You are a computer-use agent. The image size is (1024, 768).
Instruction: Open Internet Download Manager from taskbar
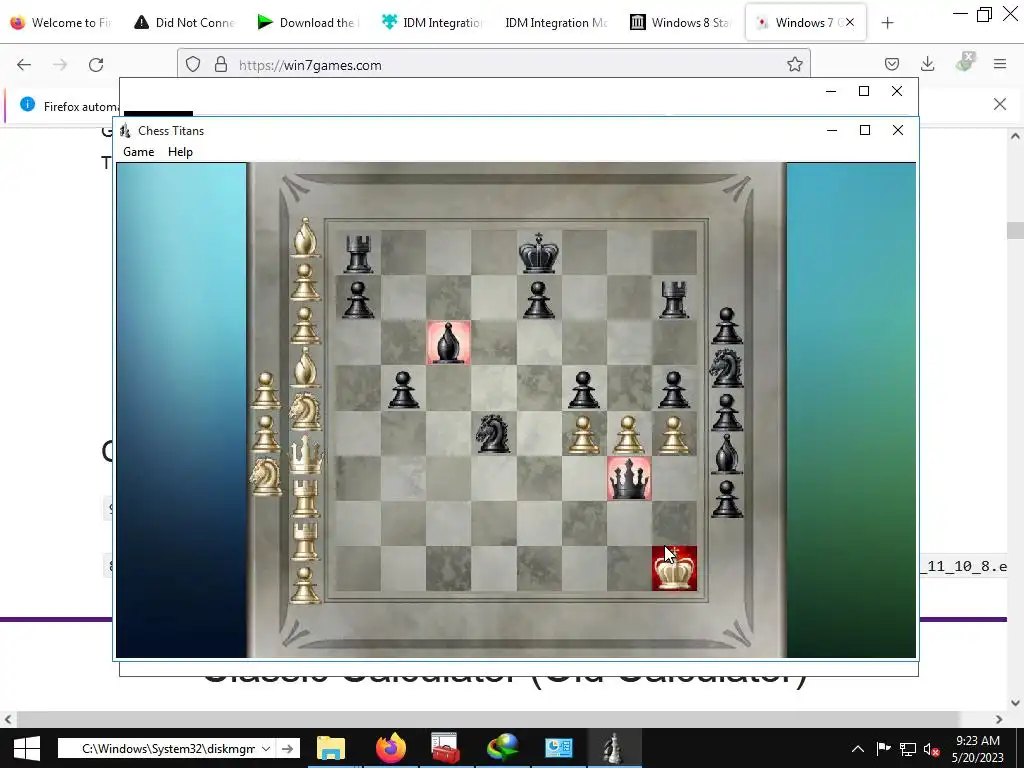pos(502,748)
